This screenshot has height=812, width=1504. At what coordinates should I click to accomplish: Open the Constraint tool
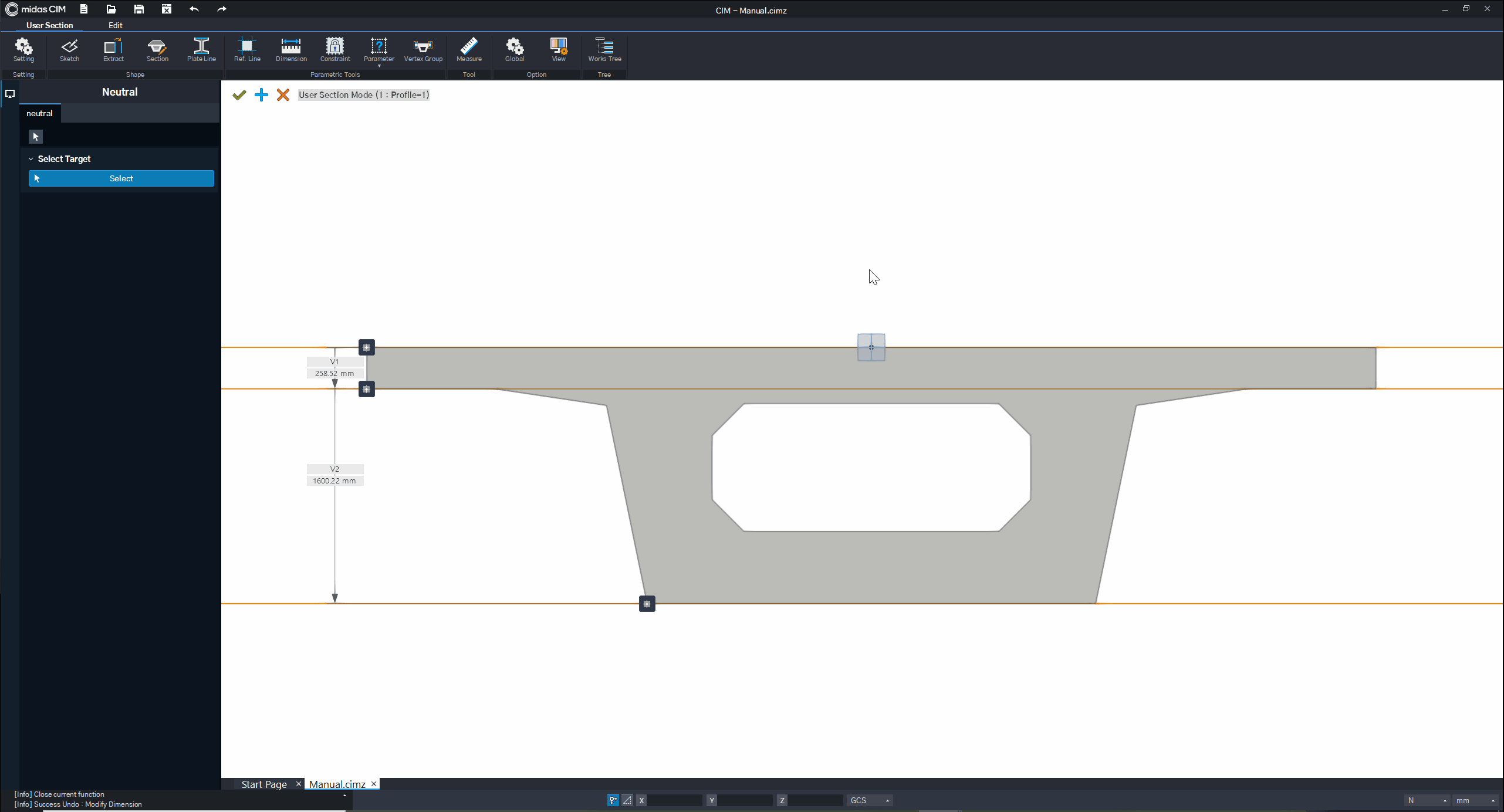pyautogui.click(x=335, y=50)
